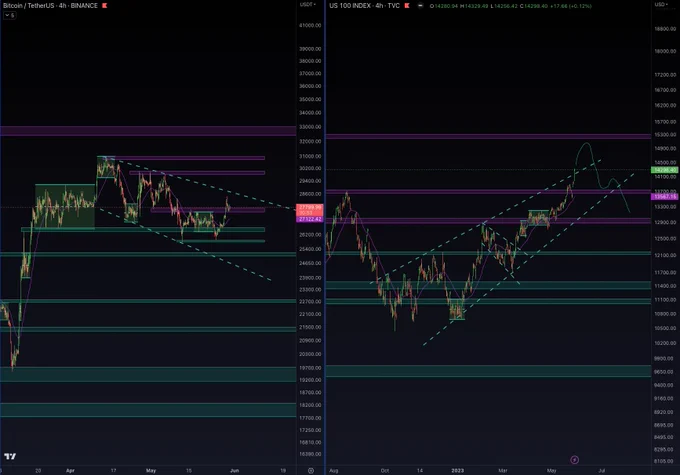Expand the collapsed indicators legend showing 6
680x475 pixels.
pyautogui.click(x=10, y=15)
